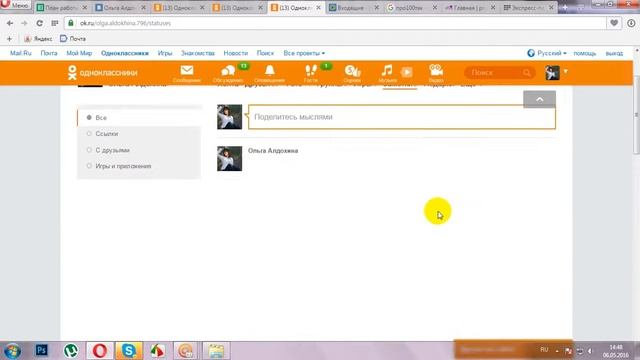Viewport: 640px width, 360px height.
Task: Reload the current page
Action: pyautogui.click(x=40, y=23)
